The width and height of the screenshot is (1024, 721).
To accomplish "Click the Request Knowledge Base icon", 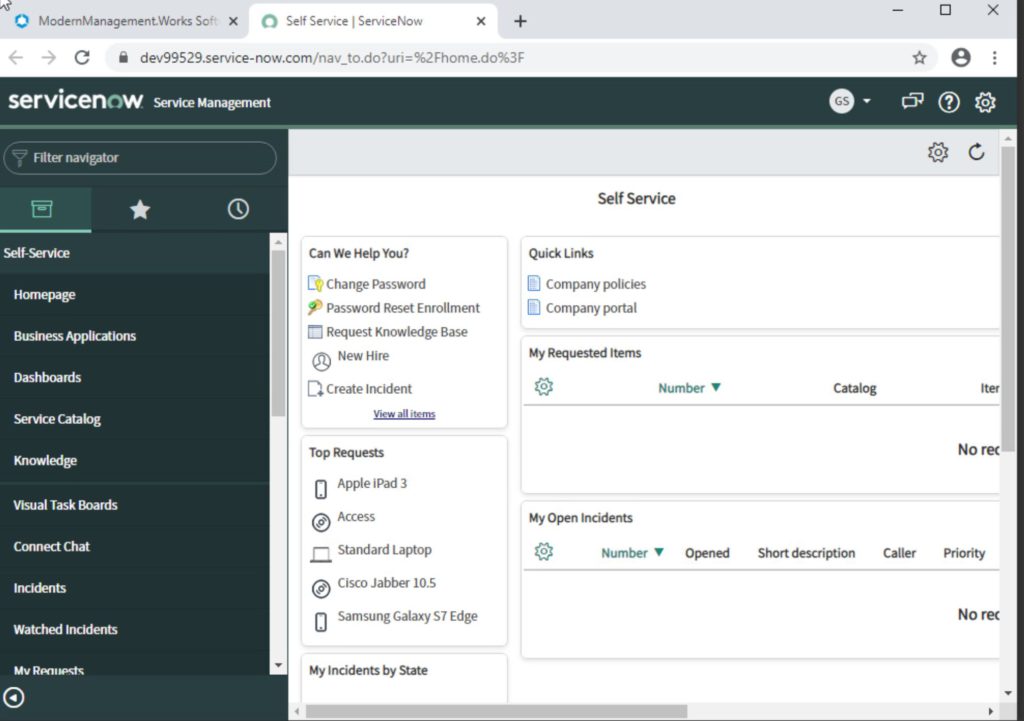I will (x=315, y=332).
